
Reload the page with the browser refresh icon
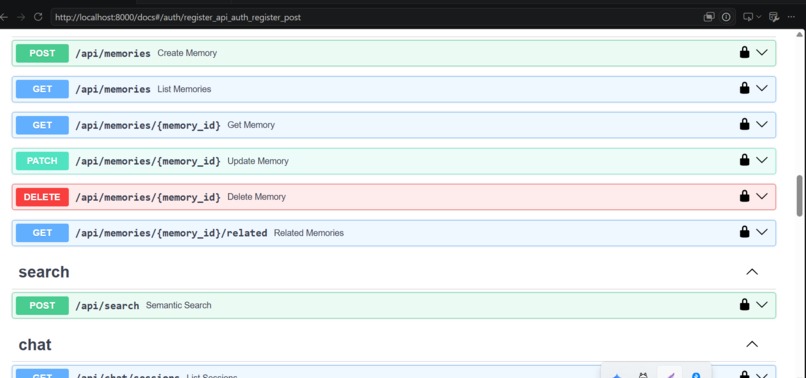point(38,17)
